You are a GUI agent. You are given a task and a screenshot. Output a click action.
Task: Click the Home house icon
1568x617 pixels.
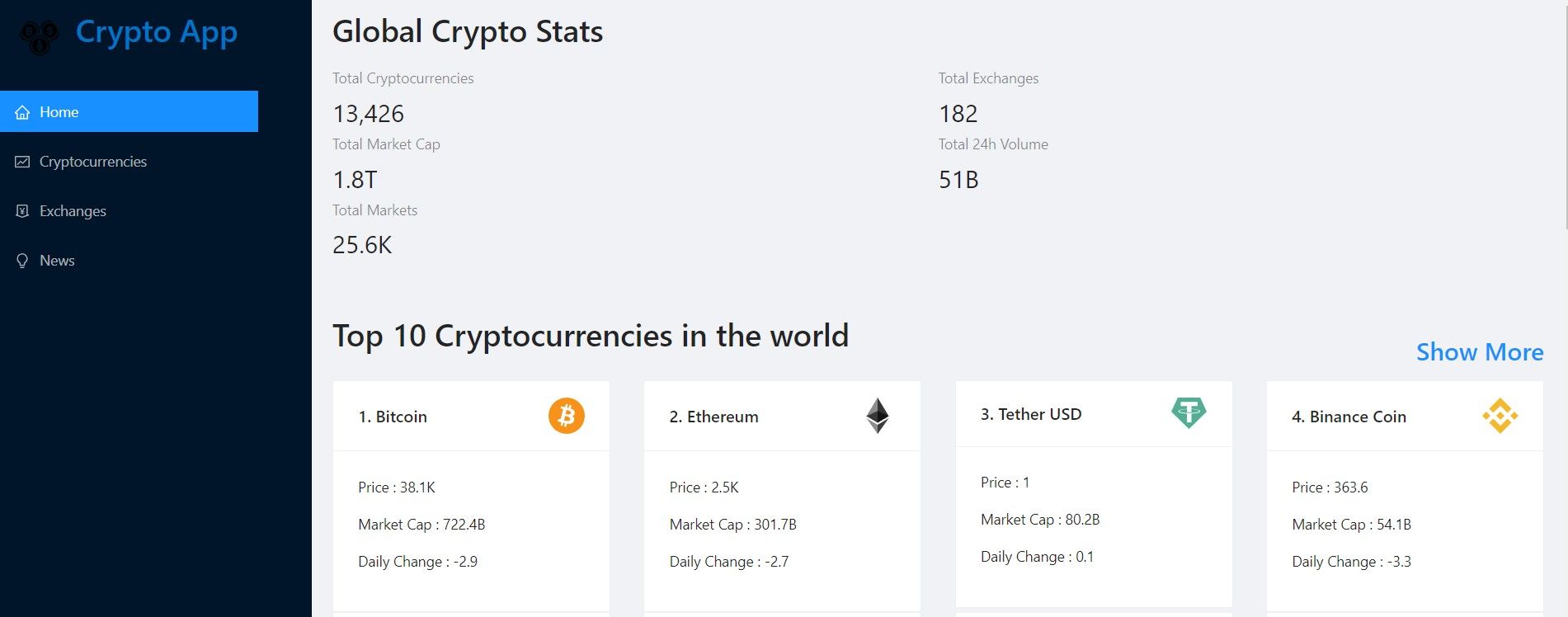pyautogui.click(x=22, y=112)
